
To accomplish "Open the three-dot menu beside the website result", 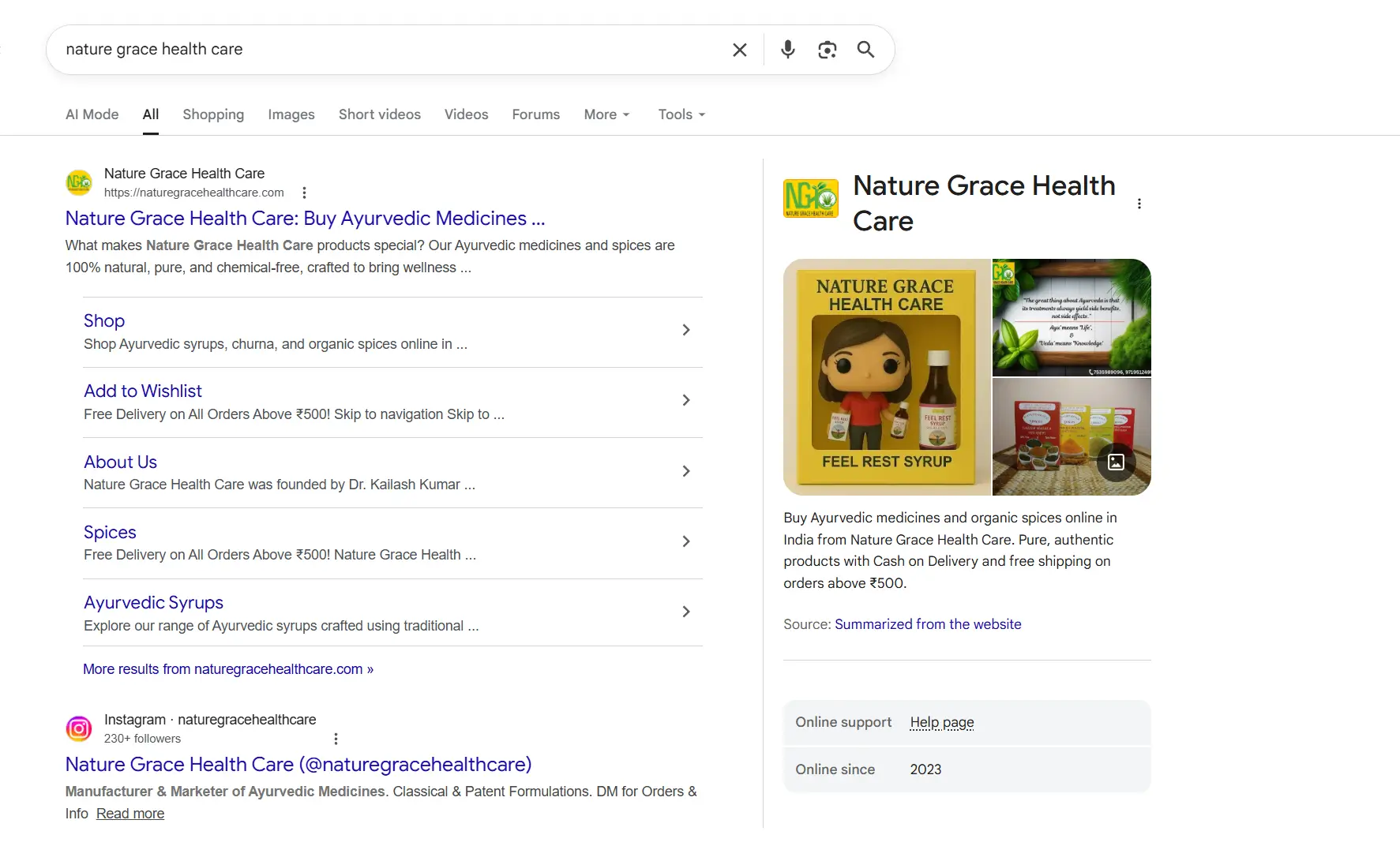I will [304, 192].
